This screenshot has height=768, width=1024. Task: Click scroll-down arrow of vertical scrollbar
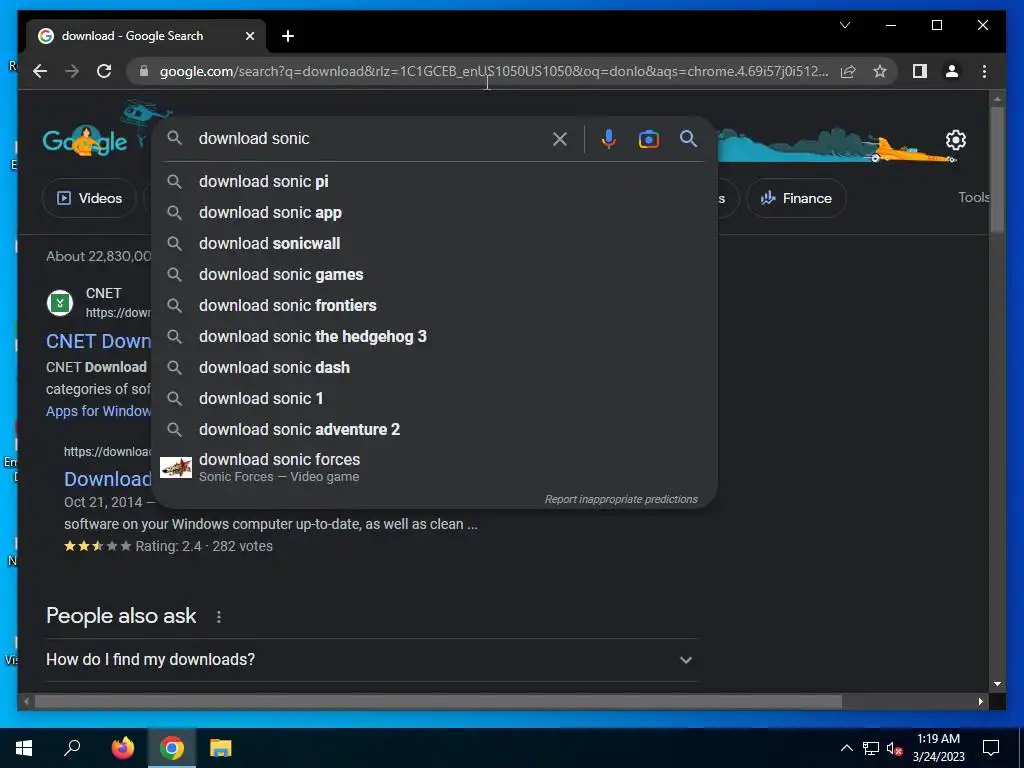tap(997, 684)
